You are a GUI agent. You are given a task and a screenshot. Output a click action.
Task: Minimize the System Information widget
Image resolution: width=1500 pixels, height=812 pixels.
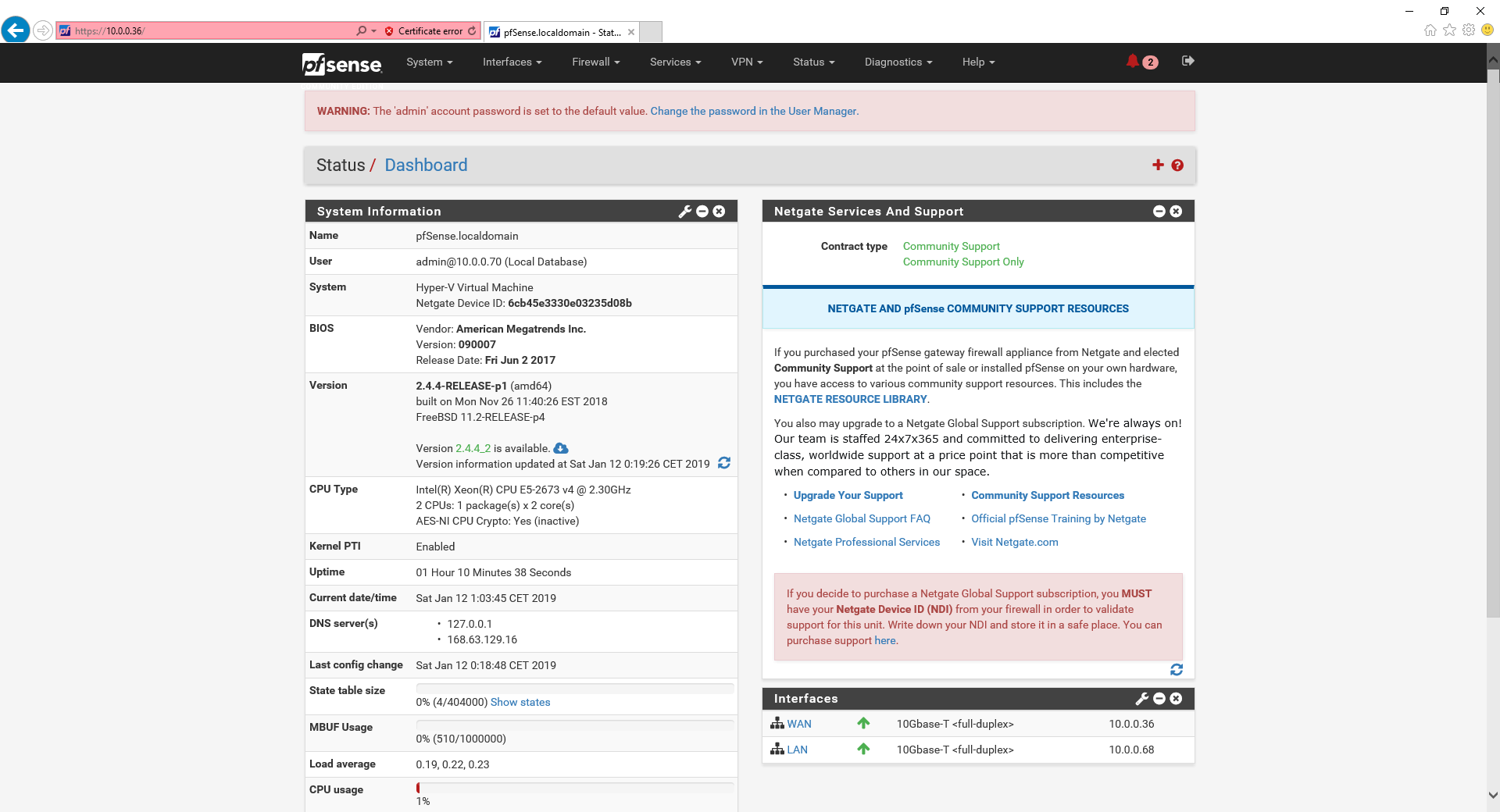point(702,212)
